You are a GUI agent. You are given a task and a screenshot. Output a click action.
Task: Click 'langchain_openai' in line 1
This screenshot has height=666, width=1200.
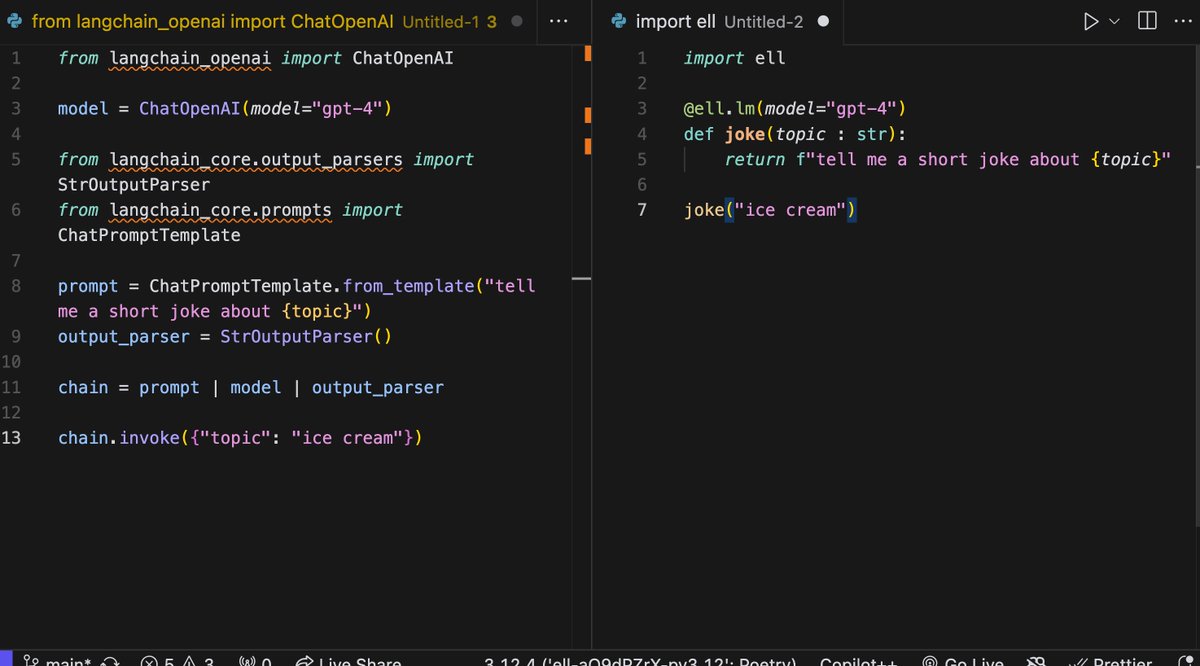190,58
